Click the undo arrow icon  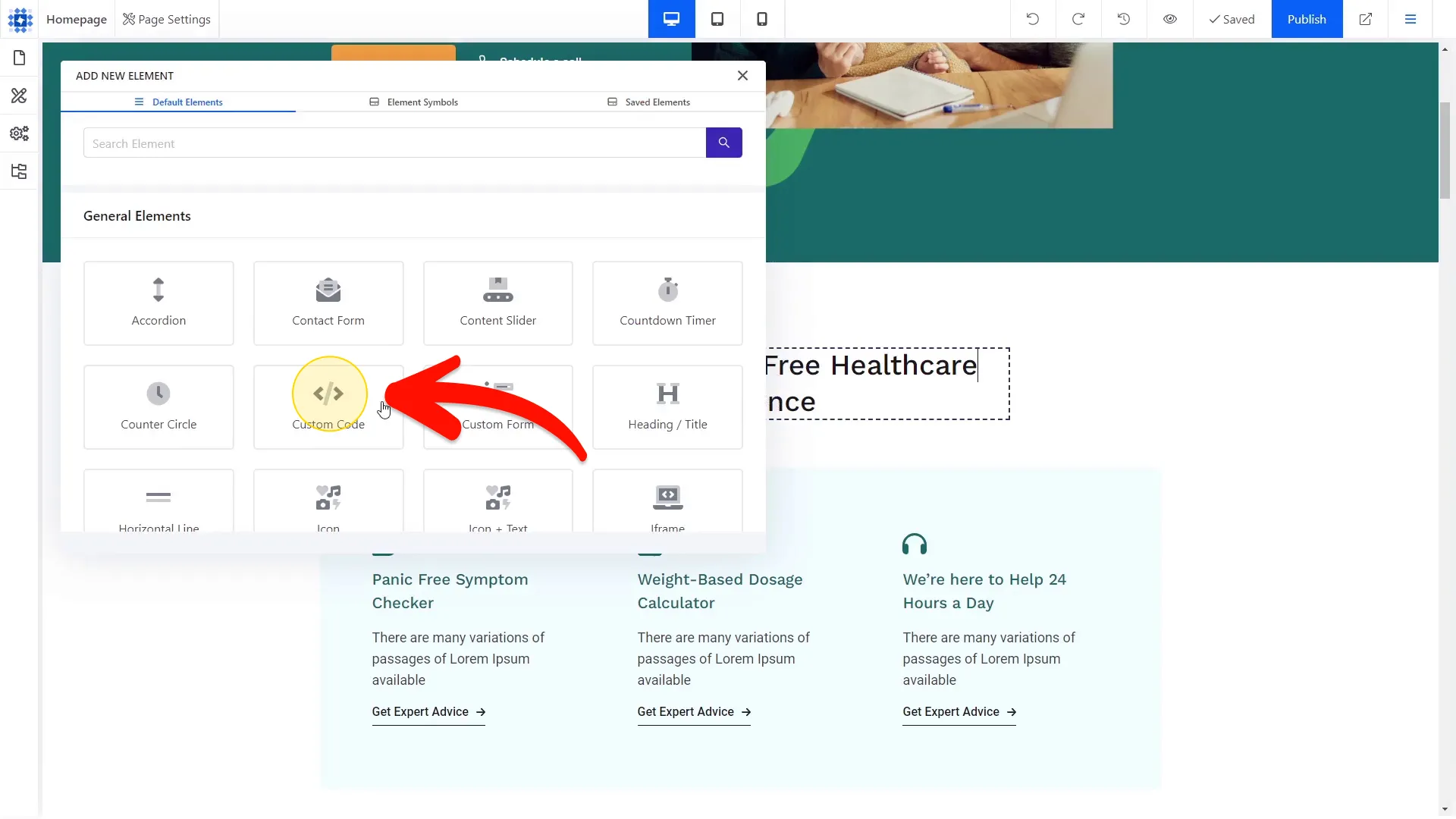click(1033, 19)
